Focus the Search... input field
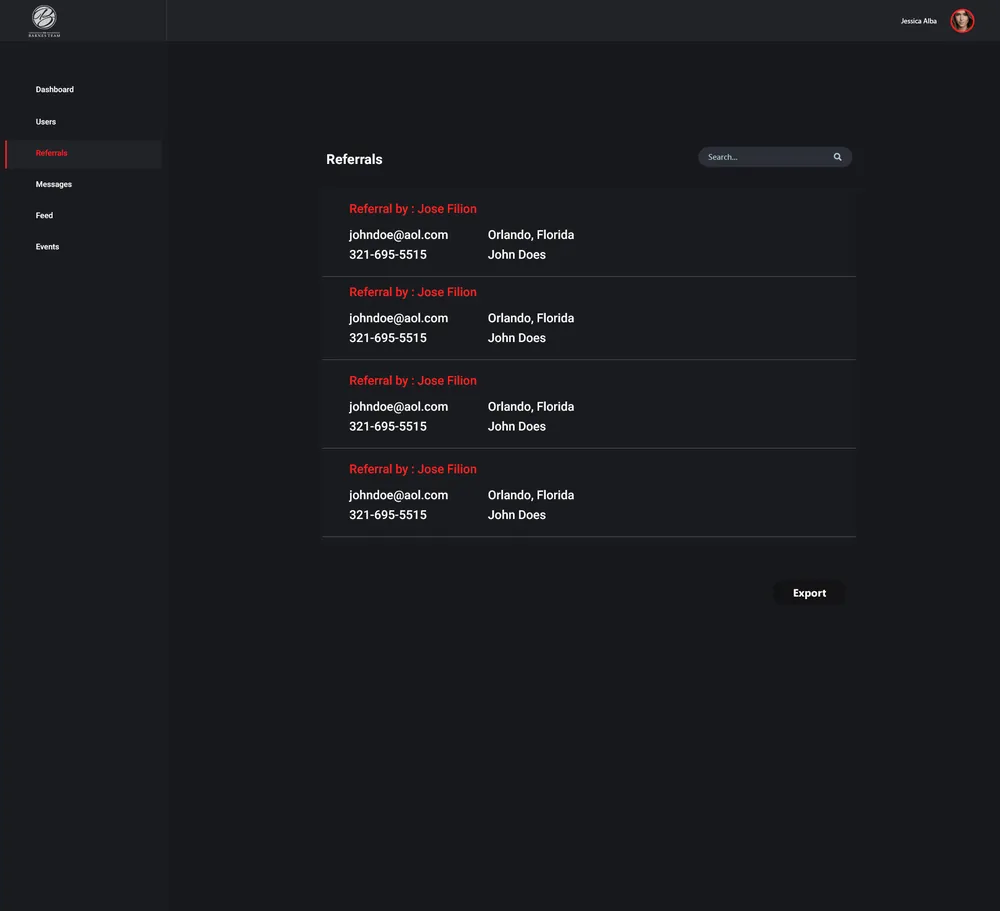 click(775, 157)
